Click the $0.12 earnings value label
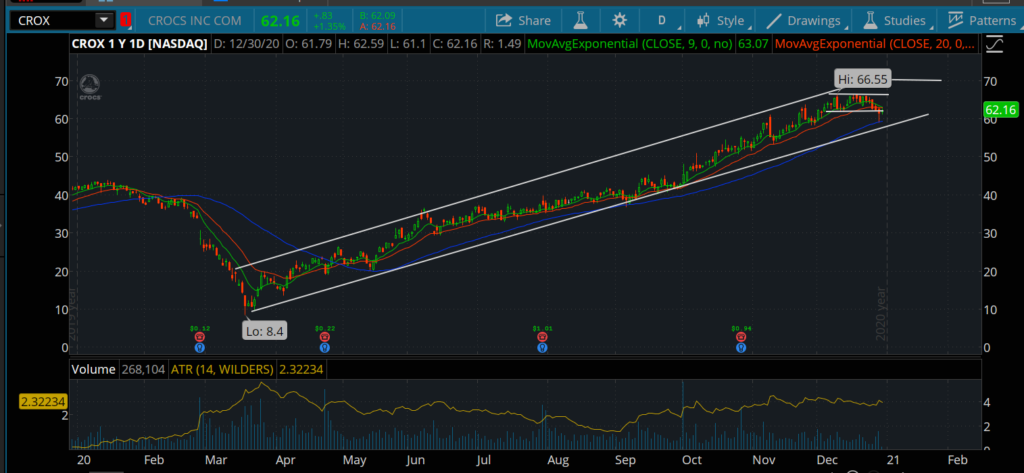 coord(200,329)
